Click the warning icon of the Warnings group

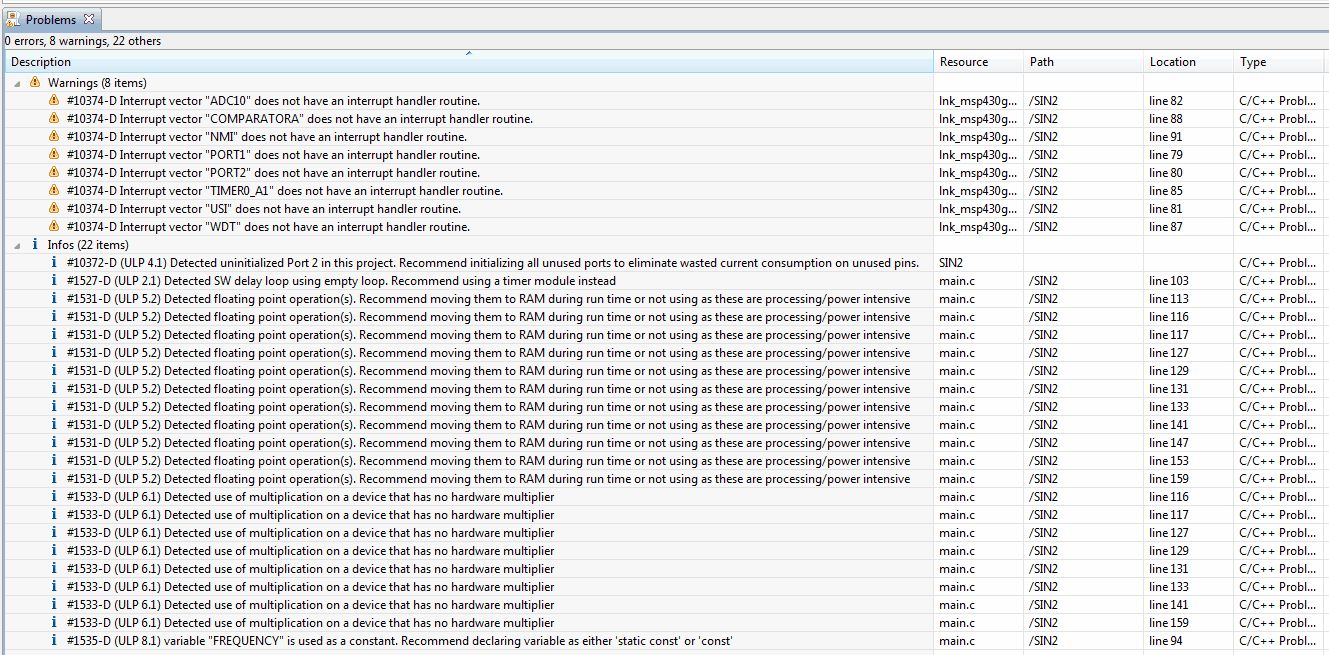pyautogui.click(x=36, y=83)
